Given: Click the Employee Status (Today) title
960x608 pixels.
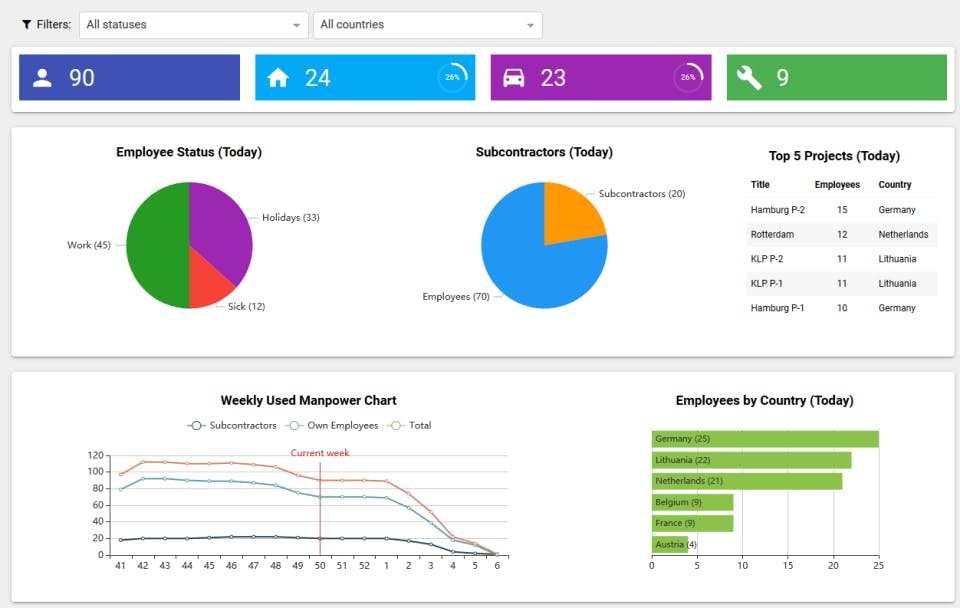Looking at the screenshot, I should 189,152.
